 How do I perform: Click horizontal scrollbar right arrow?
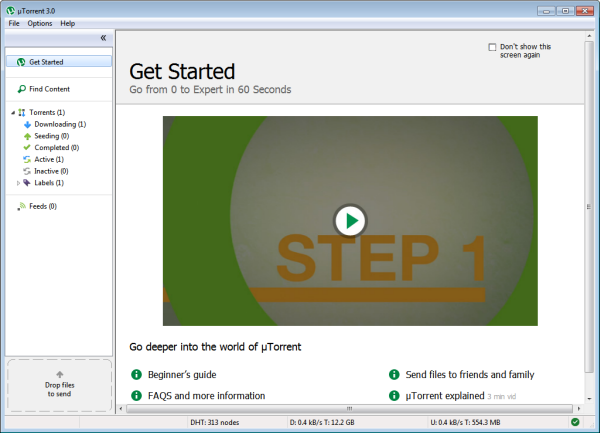click(579, 409)
